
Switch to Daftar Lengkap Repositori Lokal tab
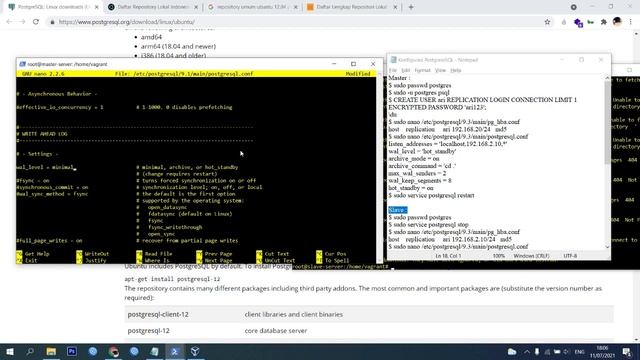pos(352,7)
